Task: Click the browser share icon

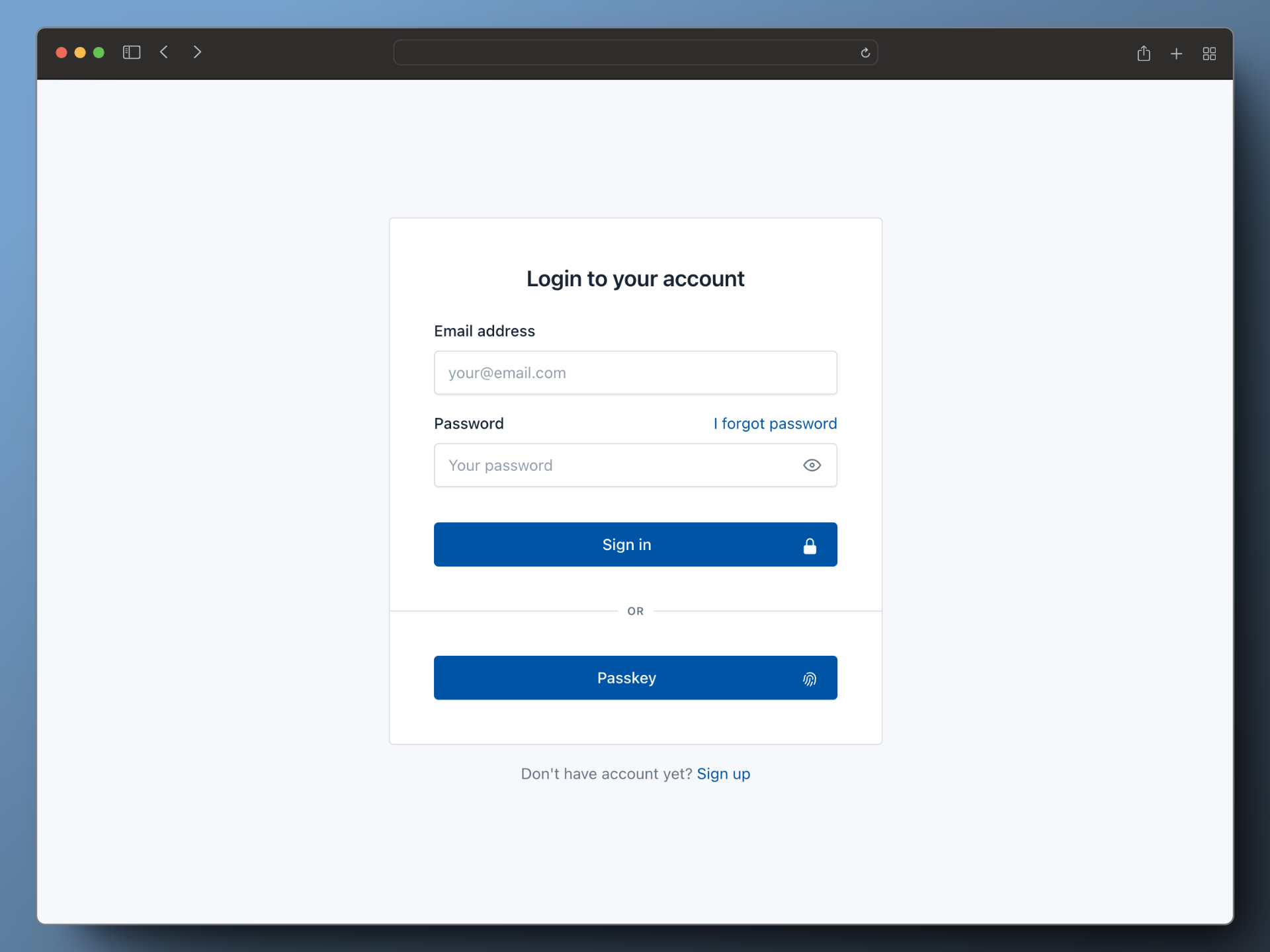Action: 1143,52
